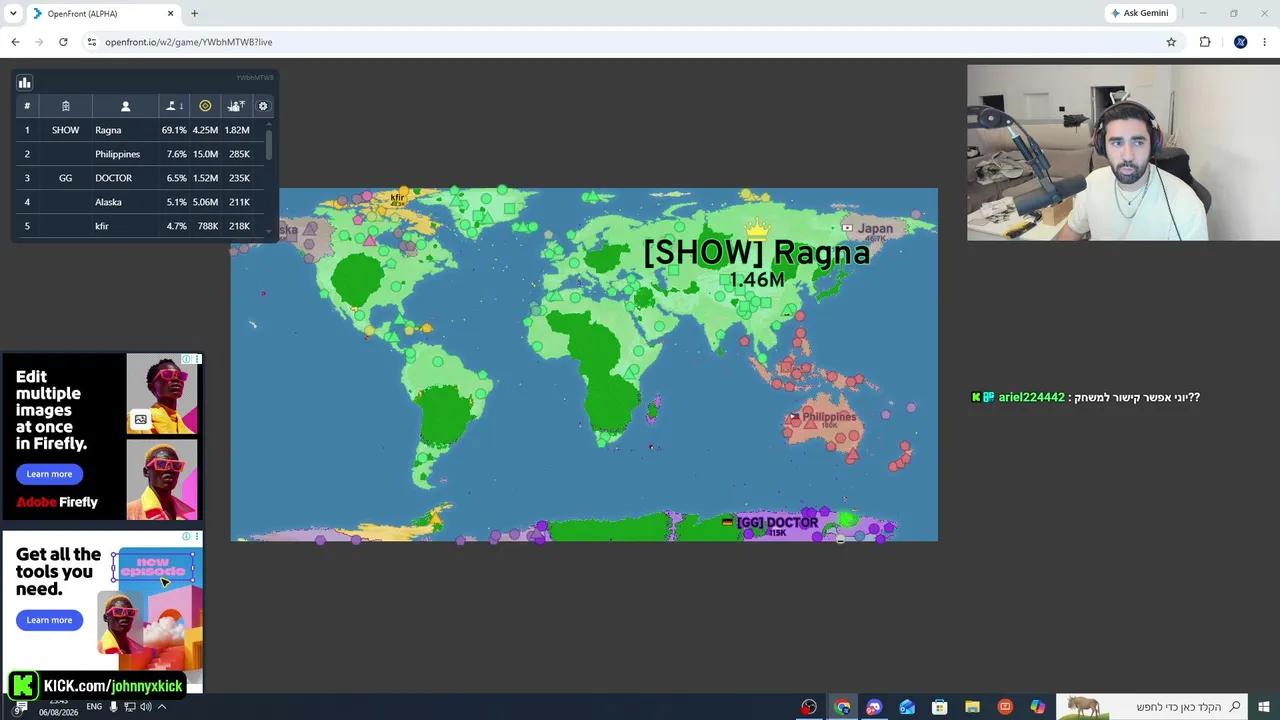Click the [SHOW] Ragna label on map
1280x720 pixels.
[x=756, y=252]
